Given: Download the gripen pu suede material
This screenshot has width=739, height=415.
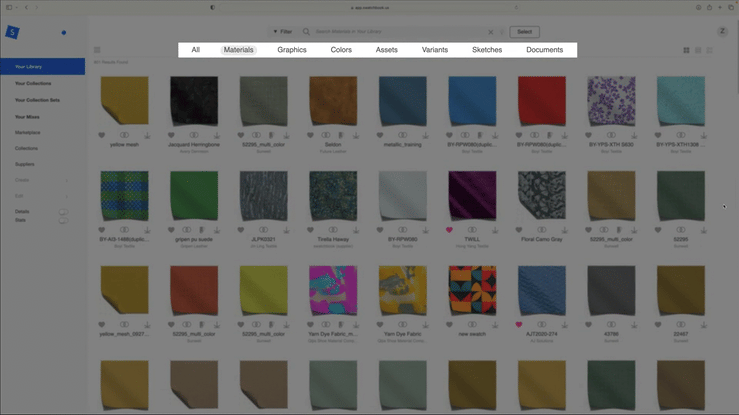Looking at the screenshot, I should click(x=217, y=230).
